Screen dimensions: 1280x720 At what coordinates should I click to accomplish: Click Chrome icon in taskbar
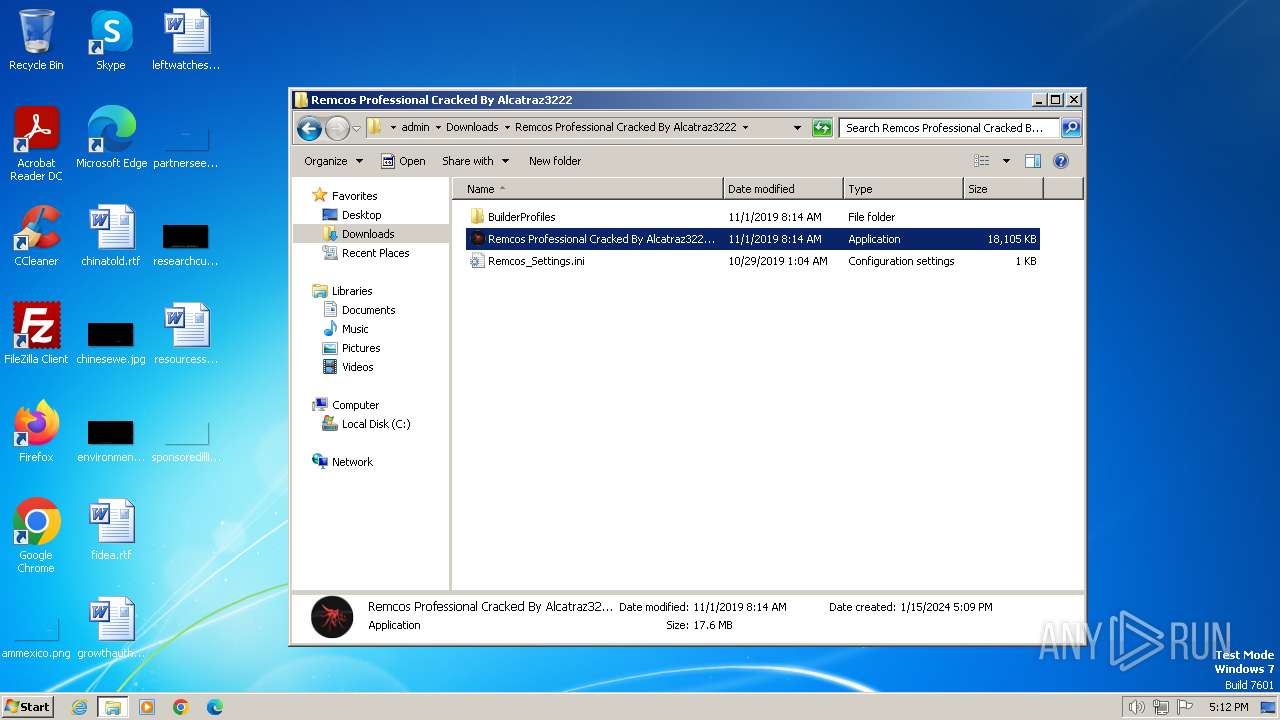tap(181, 707)
